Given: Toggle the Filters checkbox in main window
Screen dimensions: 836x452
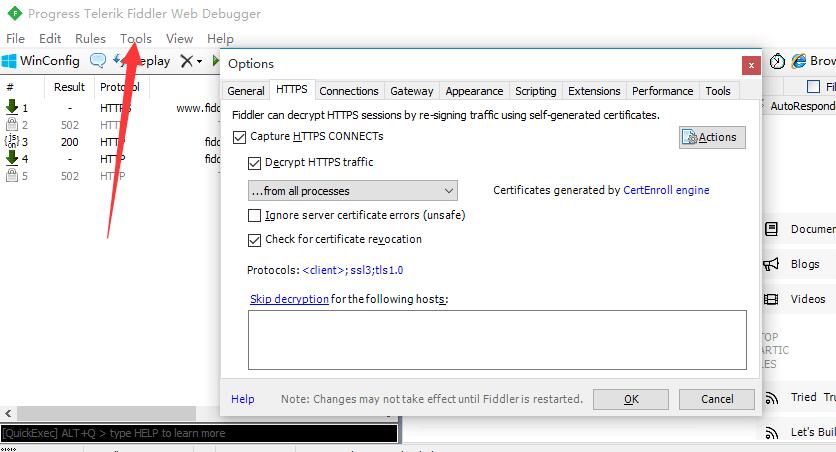Looking at the screenshot, I should (x=814, y=86).
